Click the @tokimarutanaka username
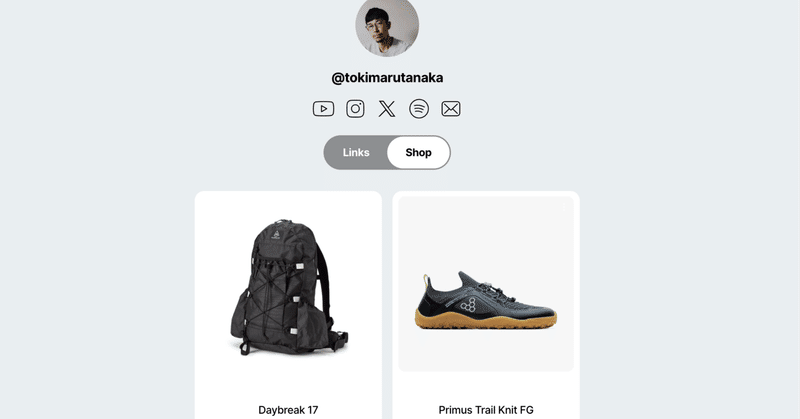The height and width of the screenshot is (419, 800). pyautogui.click(x=387, y=77)
